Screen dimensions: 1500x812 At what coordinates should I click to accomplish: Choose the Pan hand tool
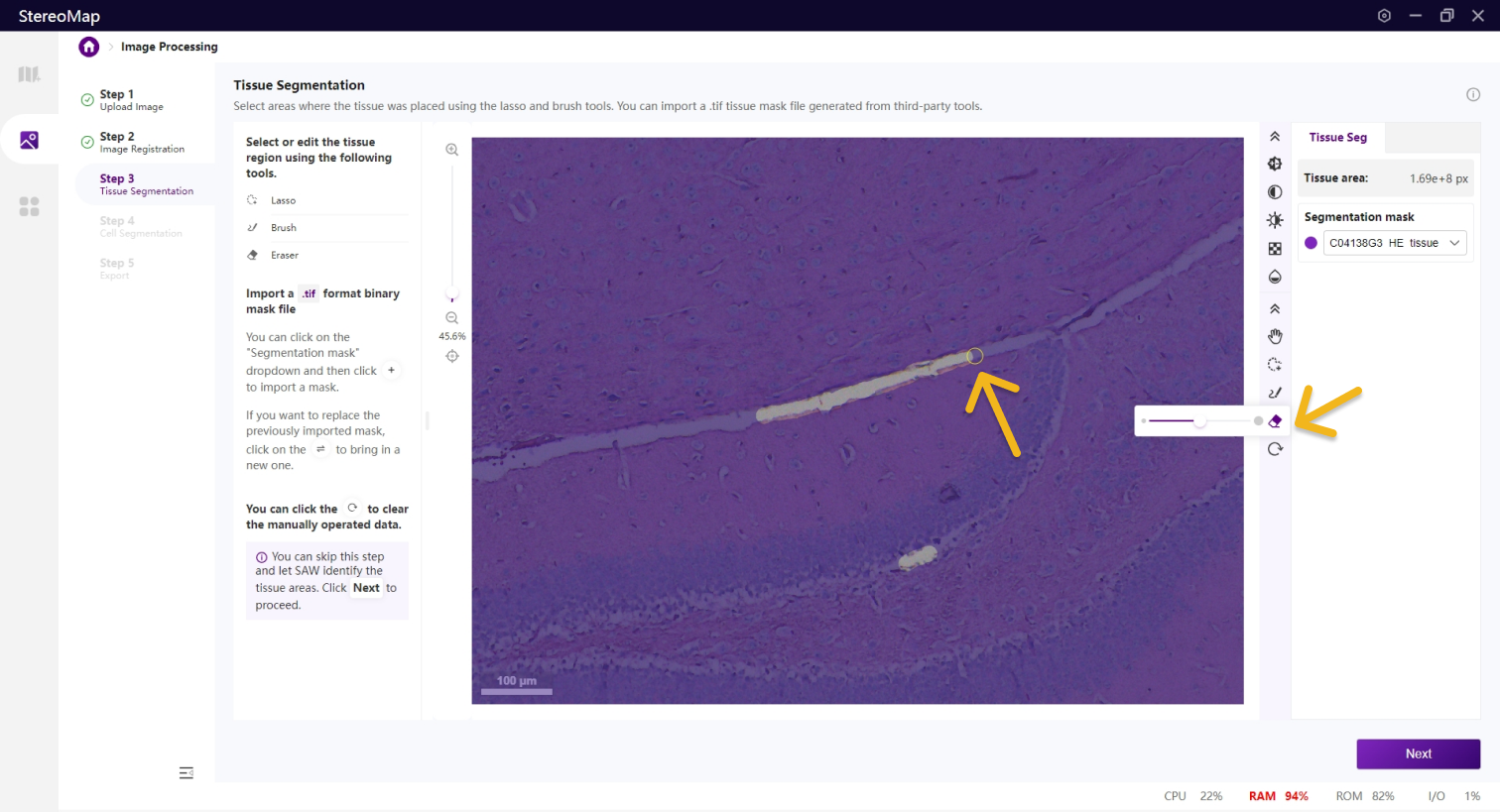click(1275, 337)
